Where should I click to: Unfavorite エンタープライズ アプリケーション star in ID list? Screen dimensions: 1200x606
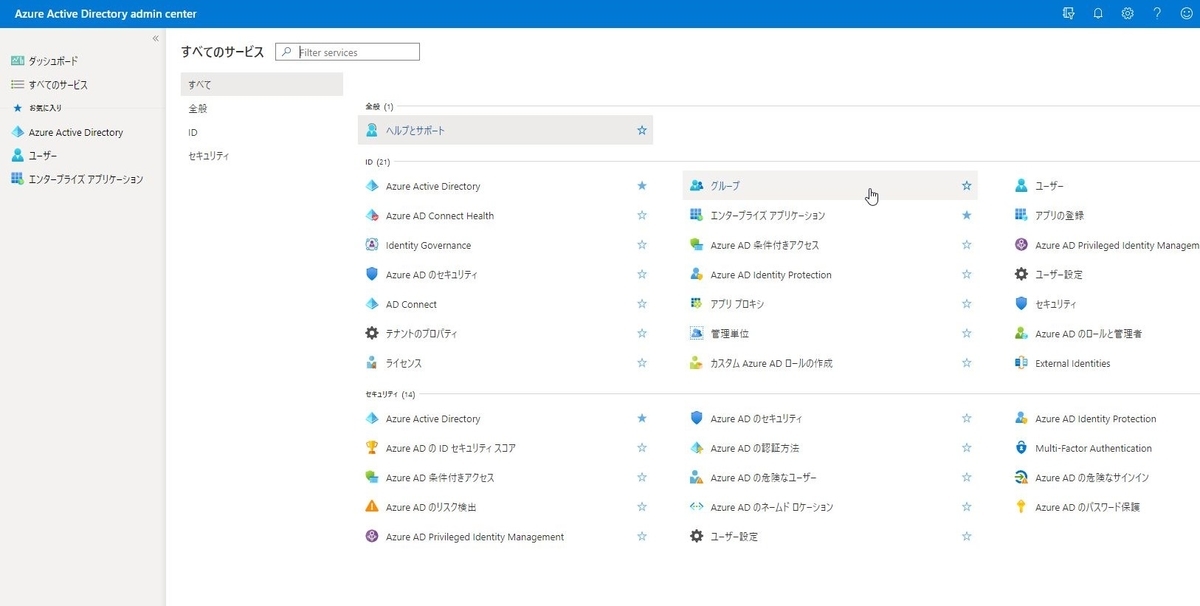pyautogui.click(x=967, y=215)
